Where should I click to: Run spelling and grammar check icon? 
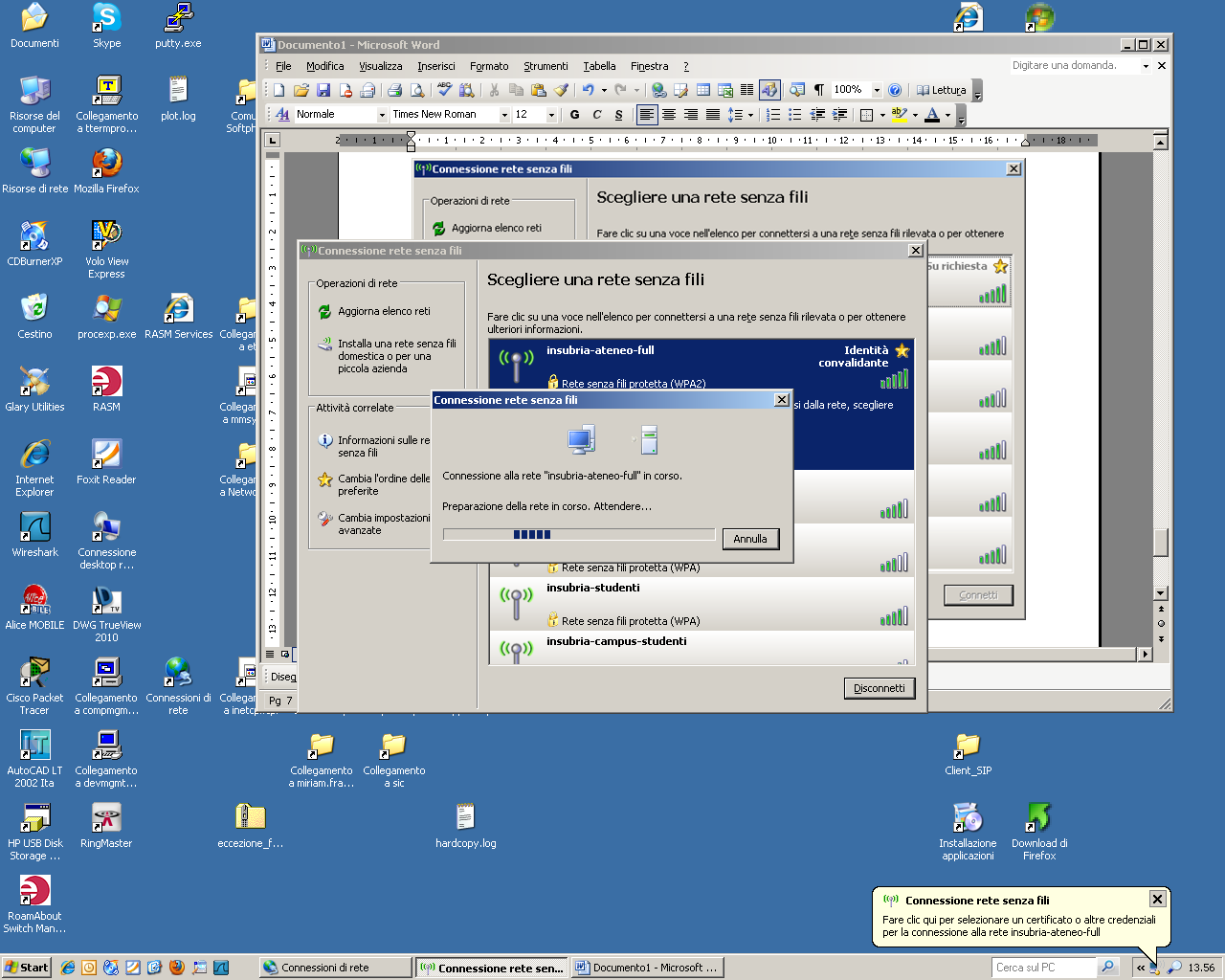click(x=444, y=90)
